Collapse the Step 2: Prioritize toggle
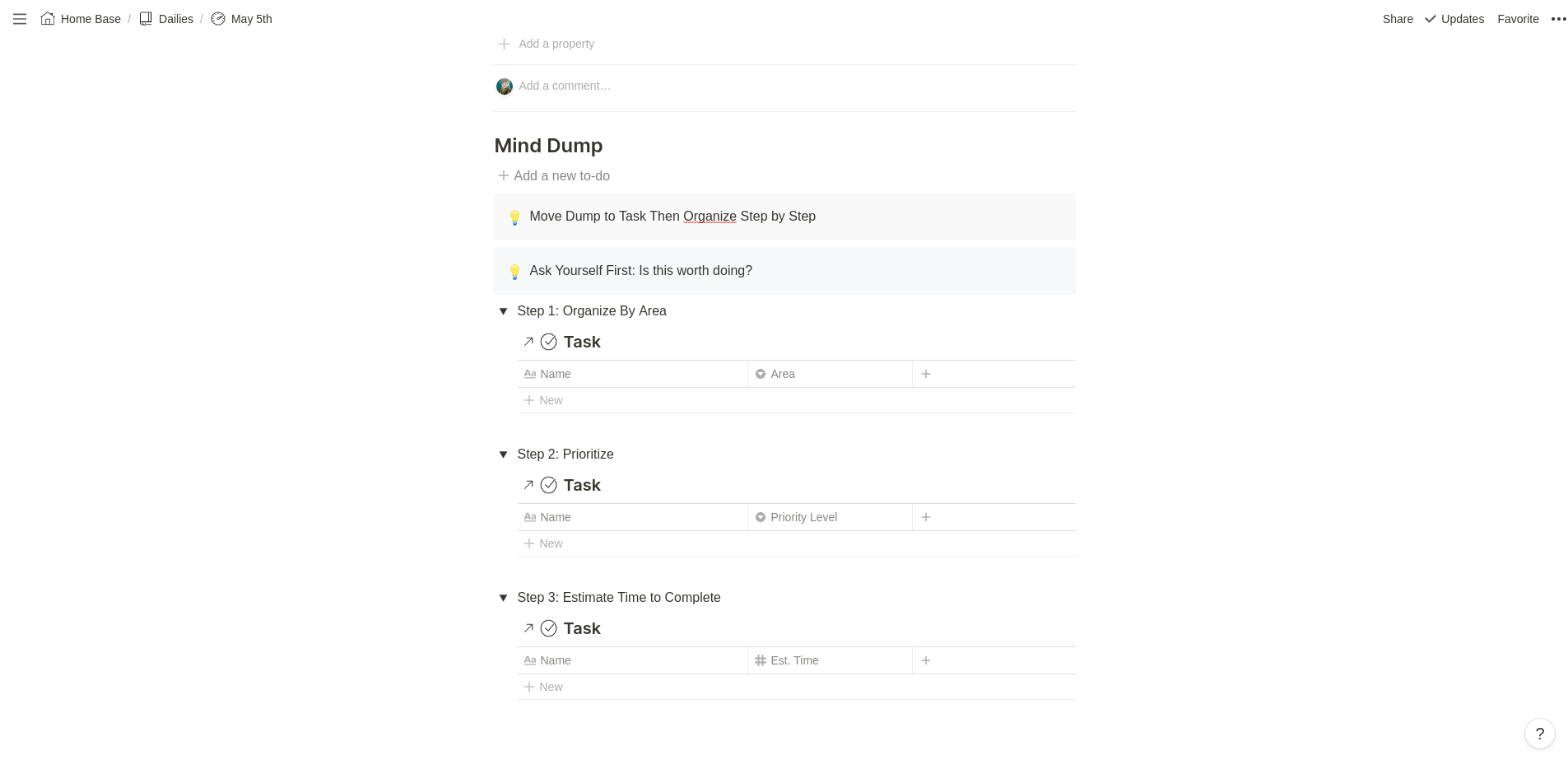Viewport: 1568px width, 774px height. click(503, 455)
